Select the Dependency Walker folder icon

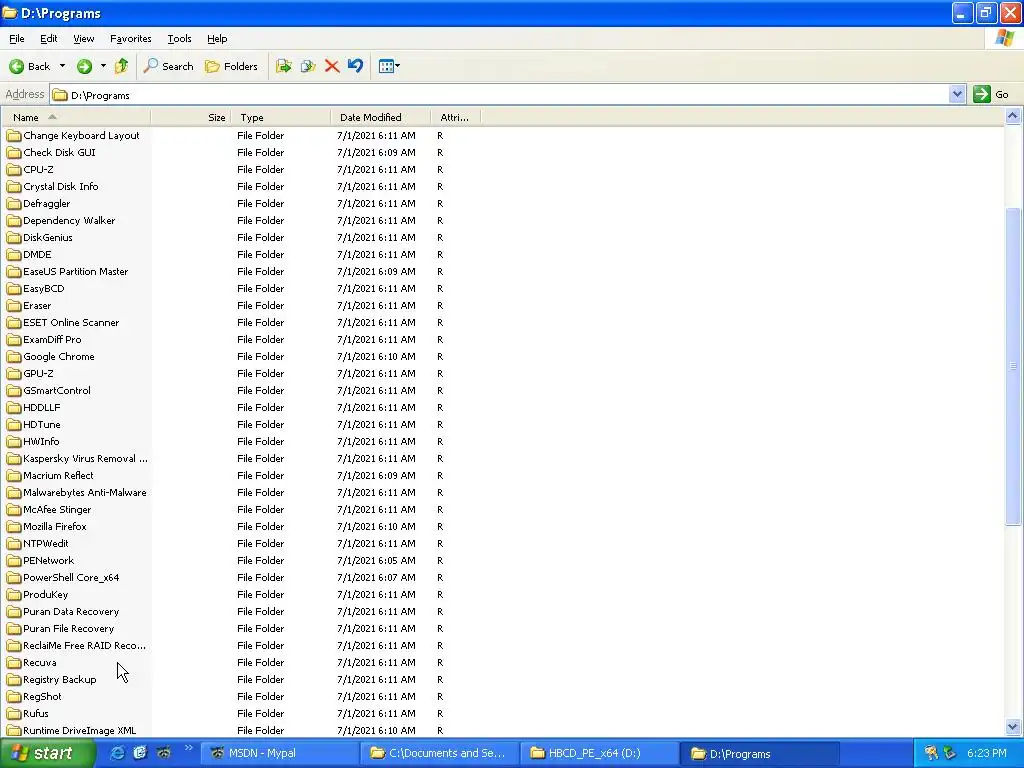tap(14, 221)
